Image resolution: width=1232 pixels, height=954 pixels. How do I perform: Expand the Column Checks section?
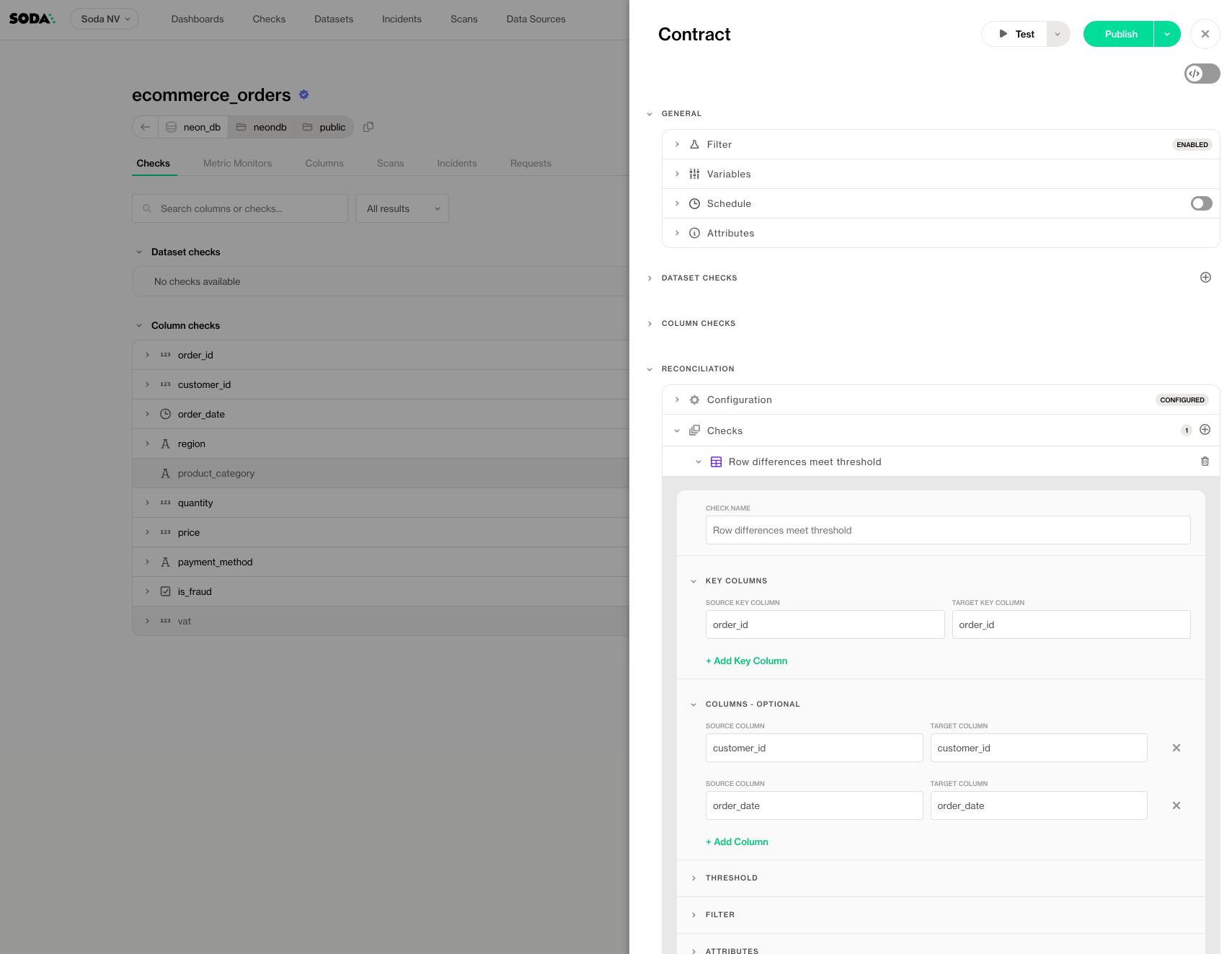698,323
